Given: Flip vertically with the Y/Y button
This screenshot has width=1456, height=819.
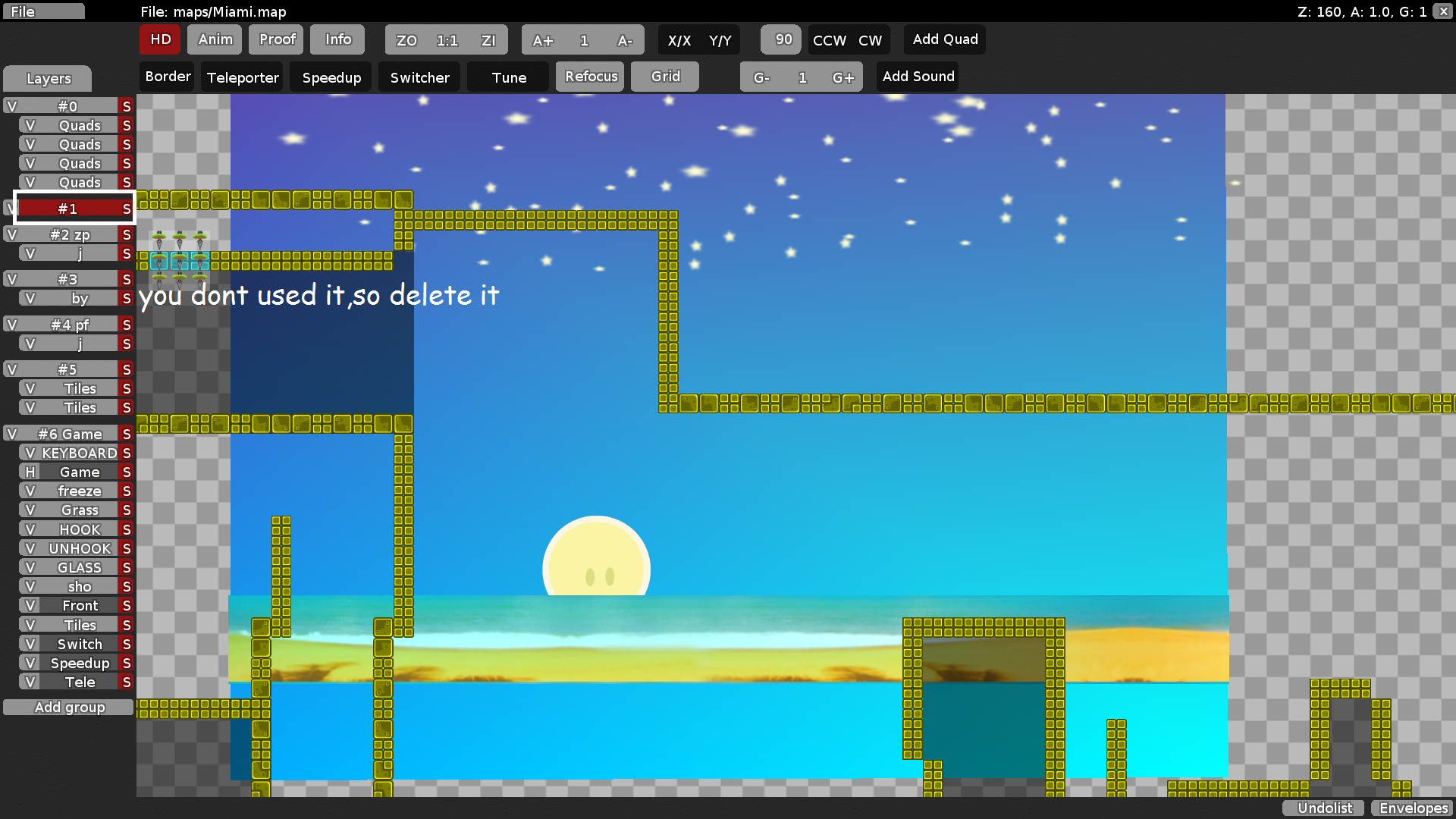Looking at the screenshot, I should pos(720,40).
